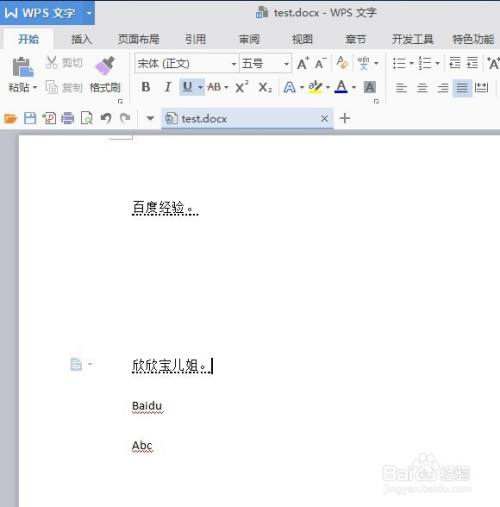Add a new document tab
The image size is (500, 507).
click(x=345, y=118)
